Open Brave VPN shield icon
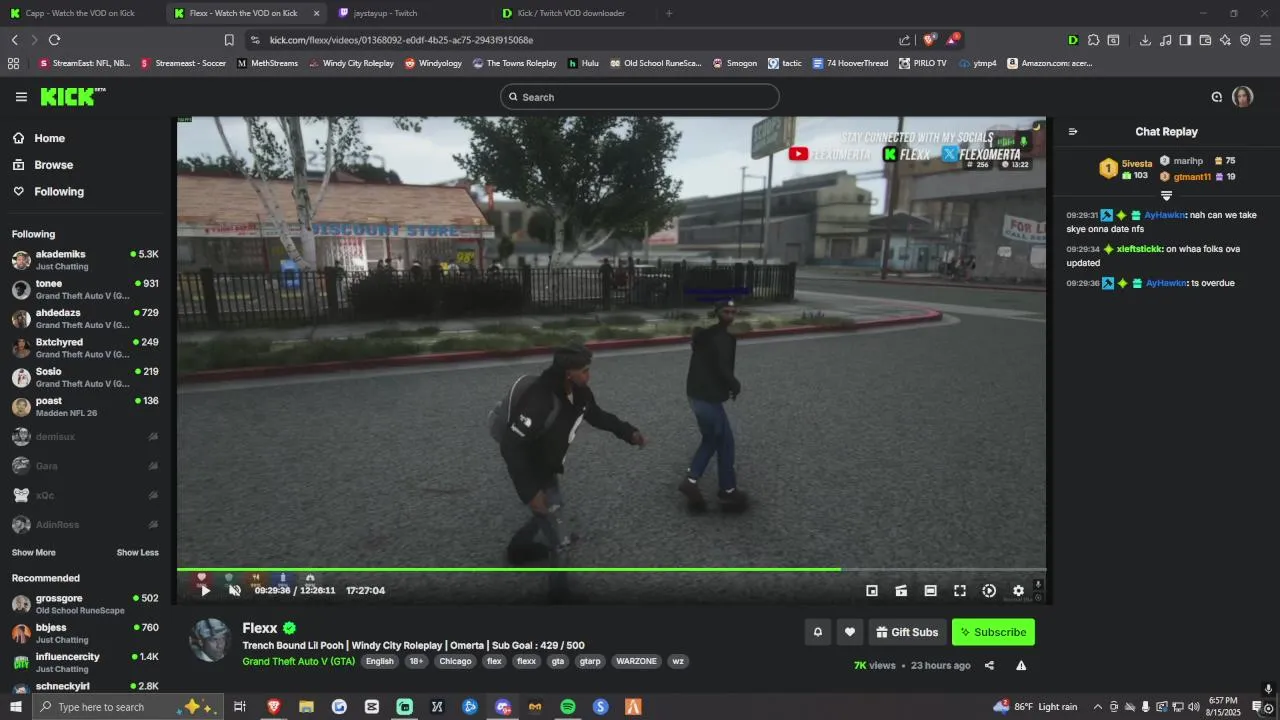The image size is (1280, 720). tap(1245, 40)
